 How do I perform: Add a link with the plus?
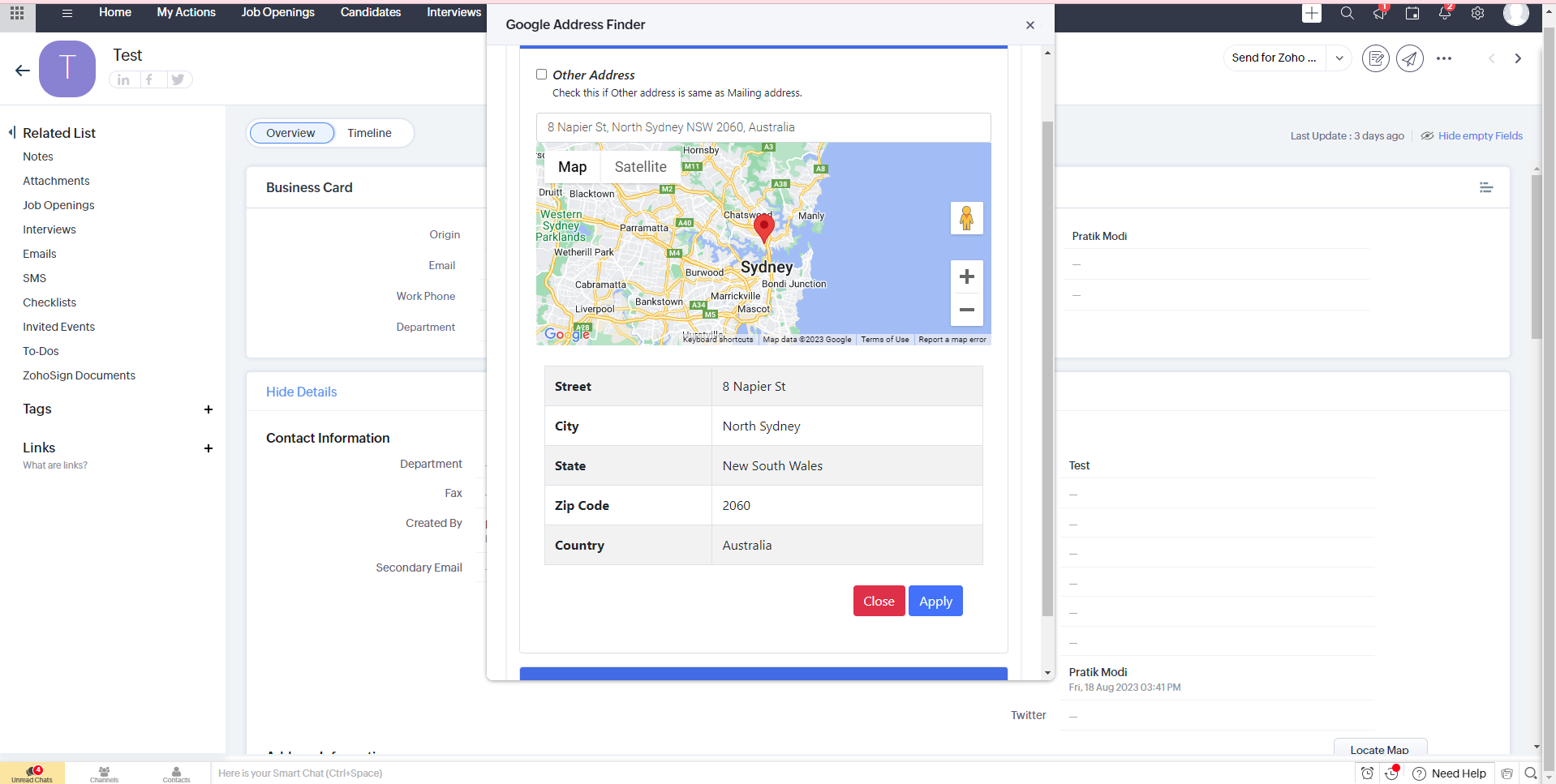[x=208, y=448]
